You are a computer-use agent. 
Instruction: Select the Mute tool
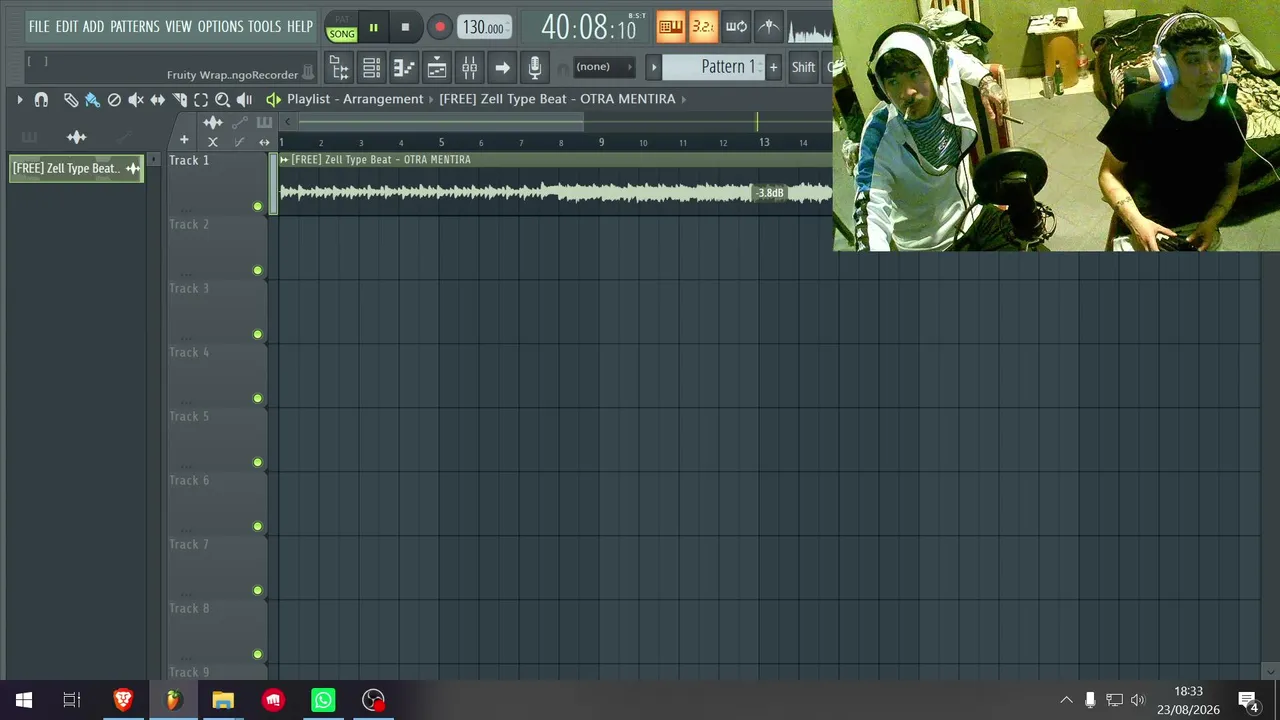tap(136, 99)
